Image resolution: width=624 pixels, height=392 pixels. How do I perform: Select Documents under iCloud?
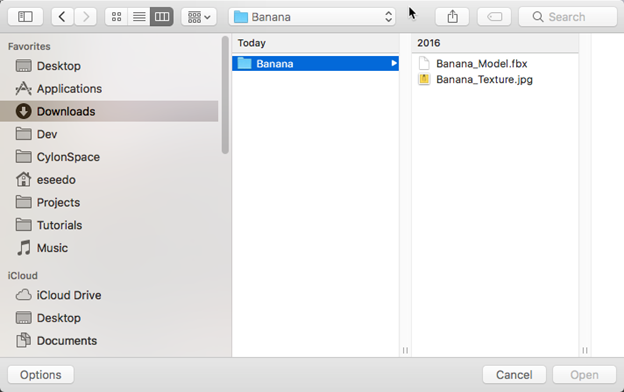pos(109,340)
